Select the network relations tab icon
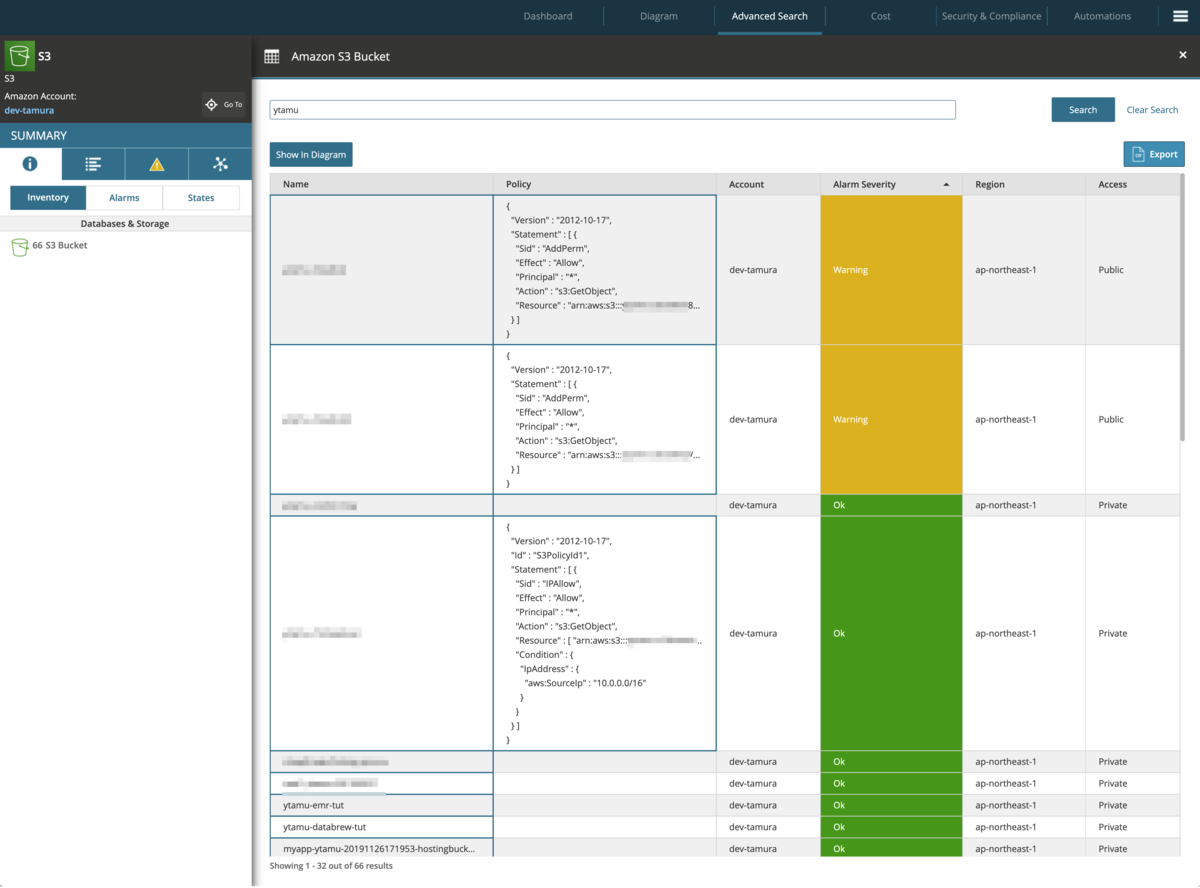Image resolution: width=1200 pixels, height=888 pixels. 220,164
